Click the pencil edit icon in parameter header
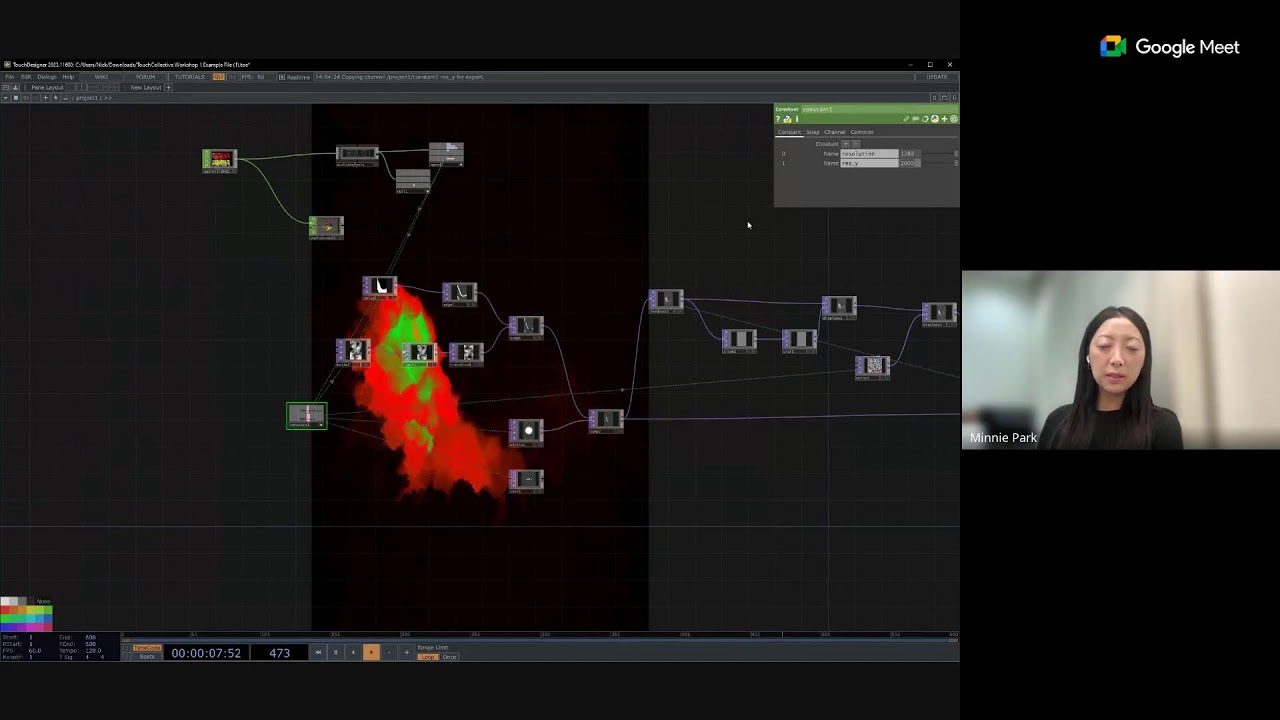 (x=906, y=119)
